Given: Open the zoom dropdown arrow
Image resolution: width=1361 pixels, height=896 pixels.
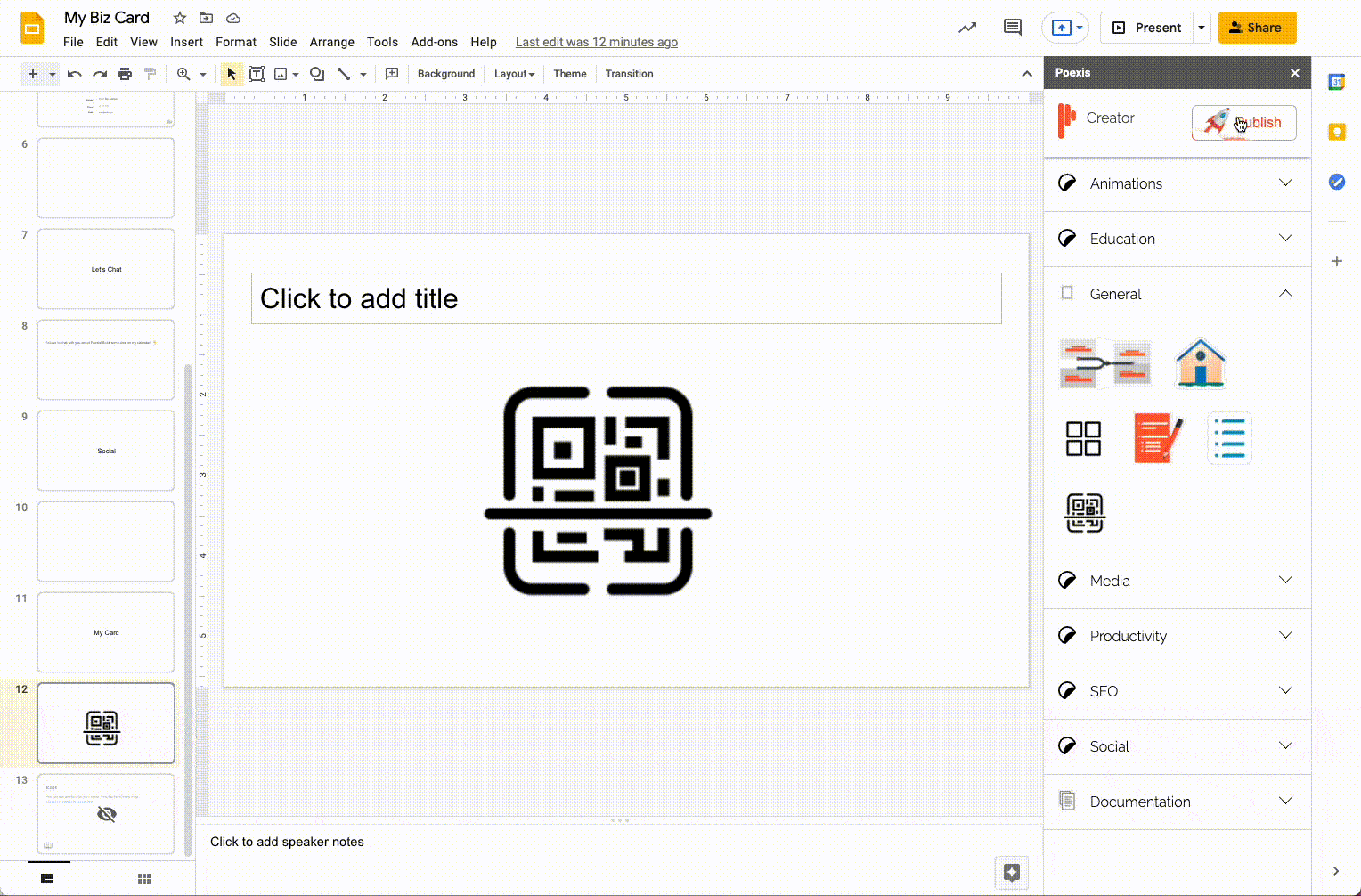Looking at the screenshot, I should point(203,74).
